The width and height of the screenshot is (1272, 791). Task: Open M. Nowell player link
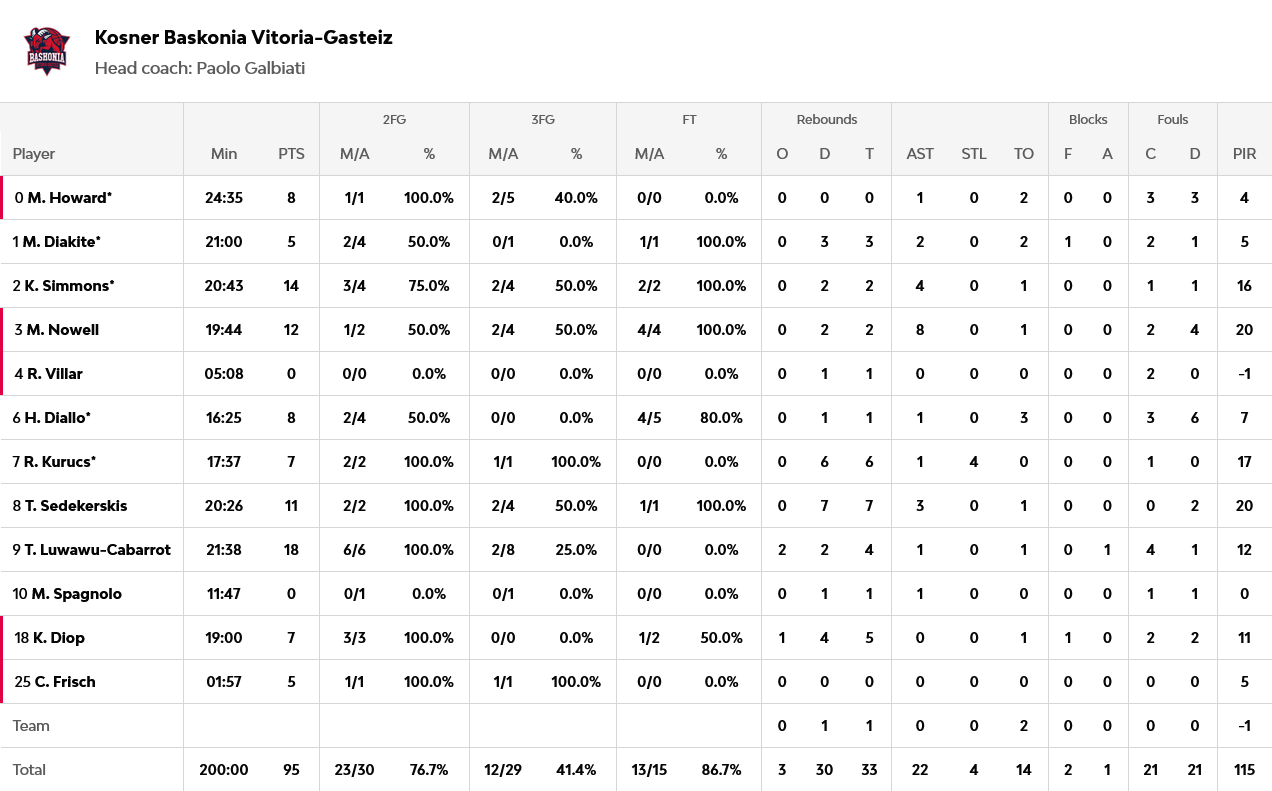62,330
